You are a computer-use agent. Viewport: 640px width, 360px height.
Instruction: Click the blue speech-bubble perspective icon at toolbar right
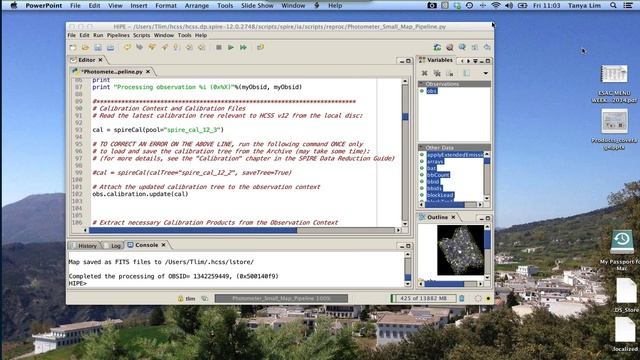(462, 47)
